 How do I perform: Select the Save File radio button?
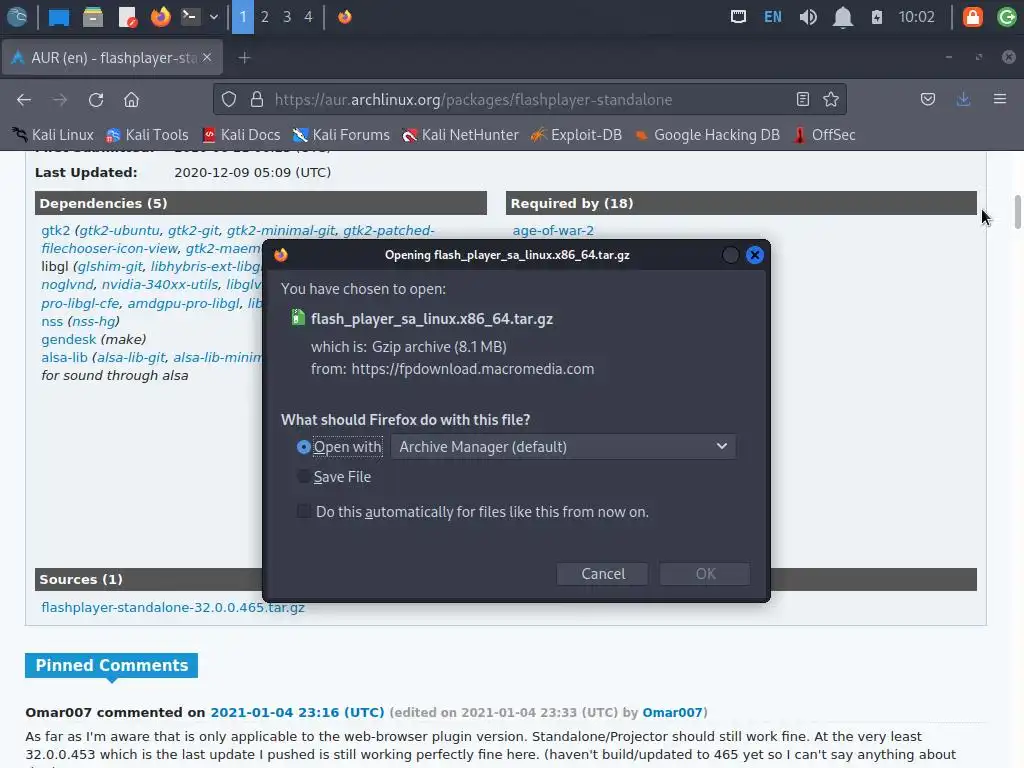tap(303, 477)
